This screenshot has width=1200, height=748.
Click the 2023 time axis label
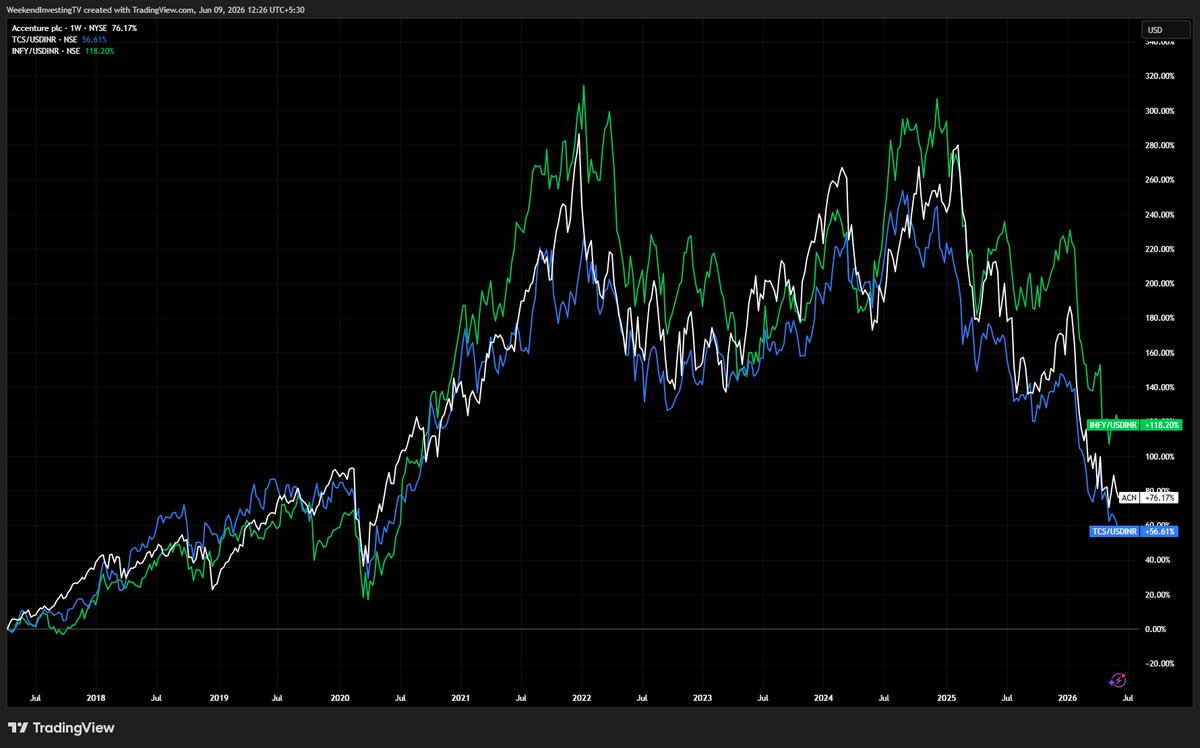pos(702,696)
